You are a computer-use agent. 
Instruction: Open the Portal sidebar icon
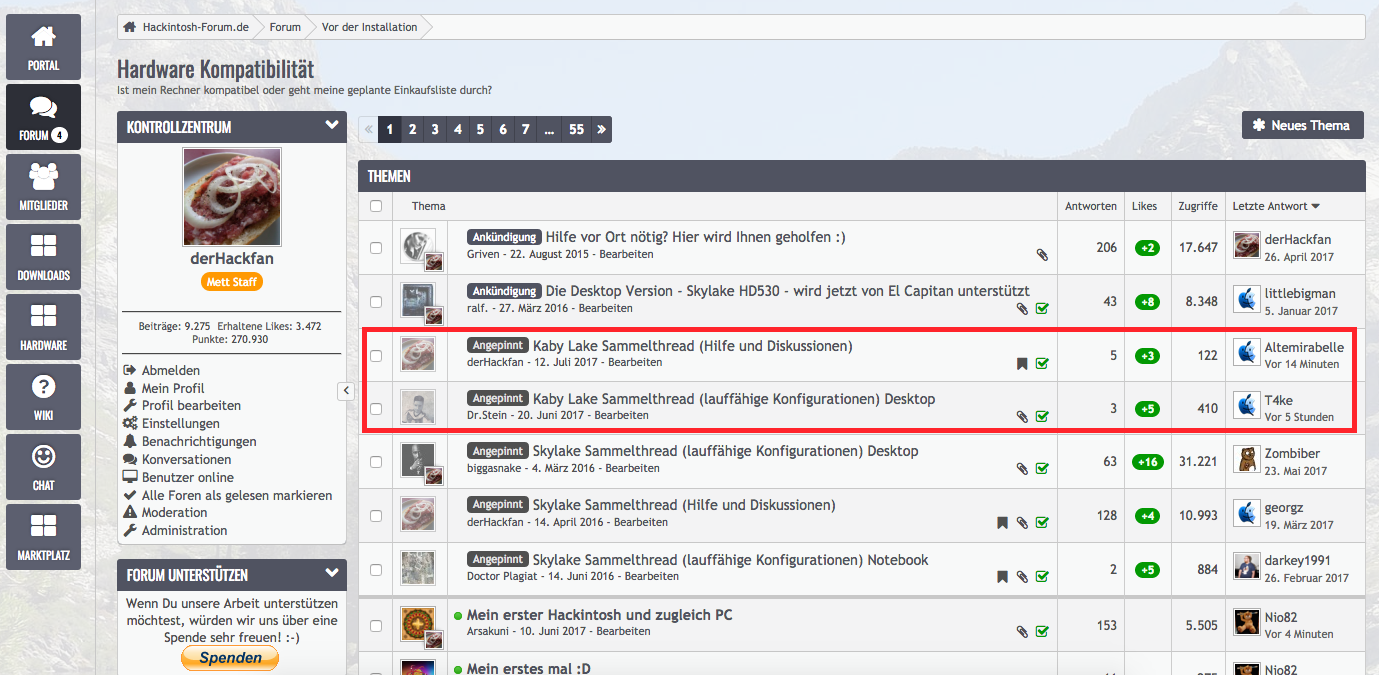[x=43, y=47]
